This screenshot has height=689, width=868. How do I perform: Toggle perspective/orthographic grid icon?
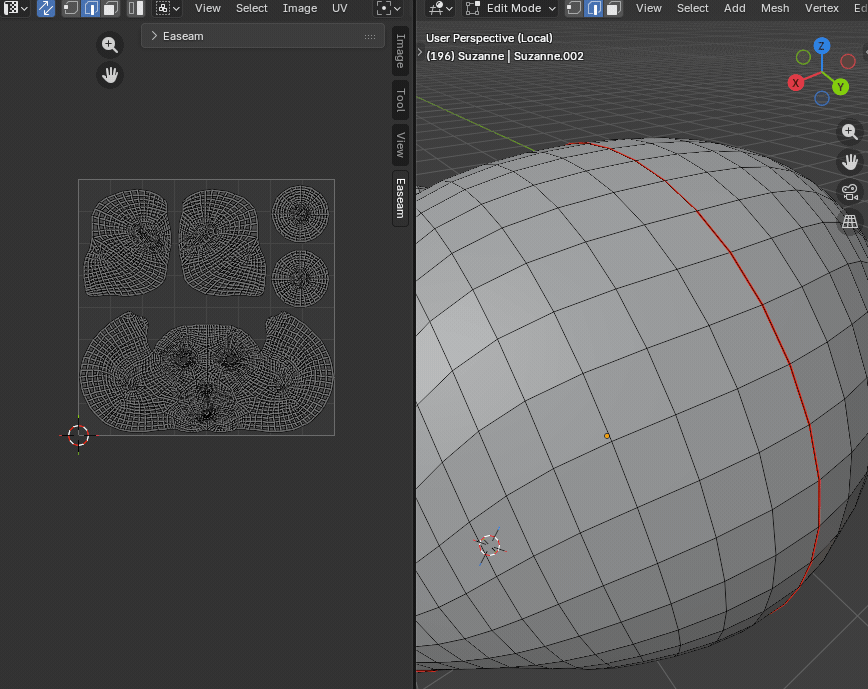click(850, 222)
